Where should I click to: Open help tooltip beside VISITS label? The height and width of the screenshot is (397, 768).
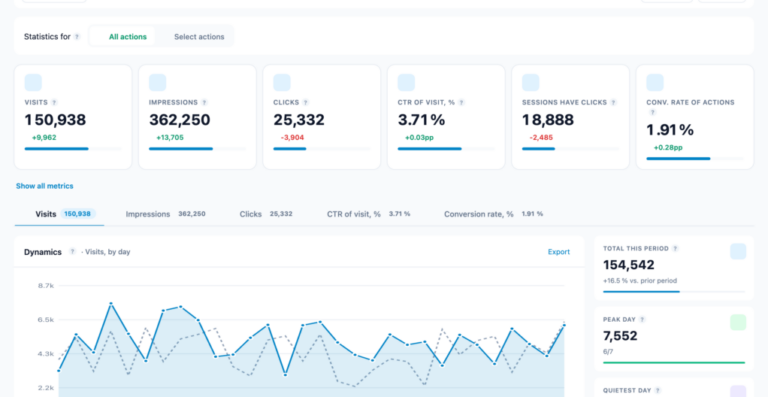[54, 103]
